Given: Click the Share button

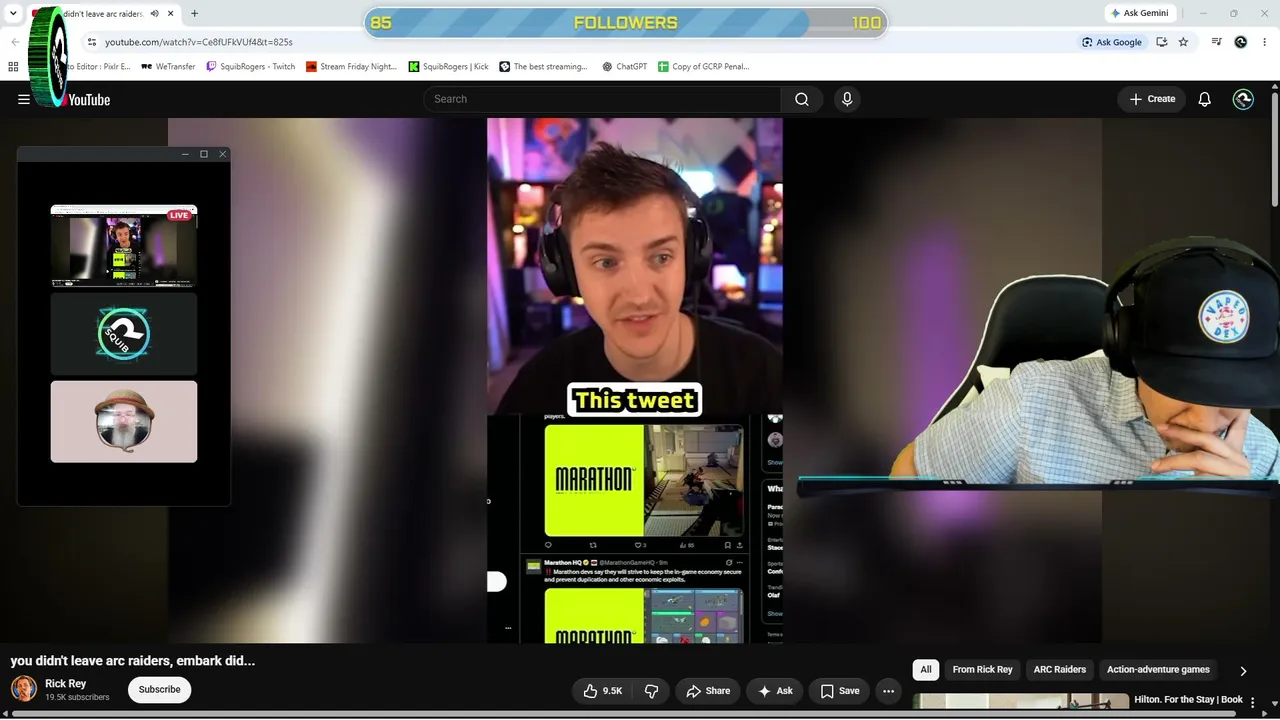Looking at the screenshot, I should (707, 691).
